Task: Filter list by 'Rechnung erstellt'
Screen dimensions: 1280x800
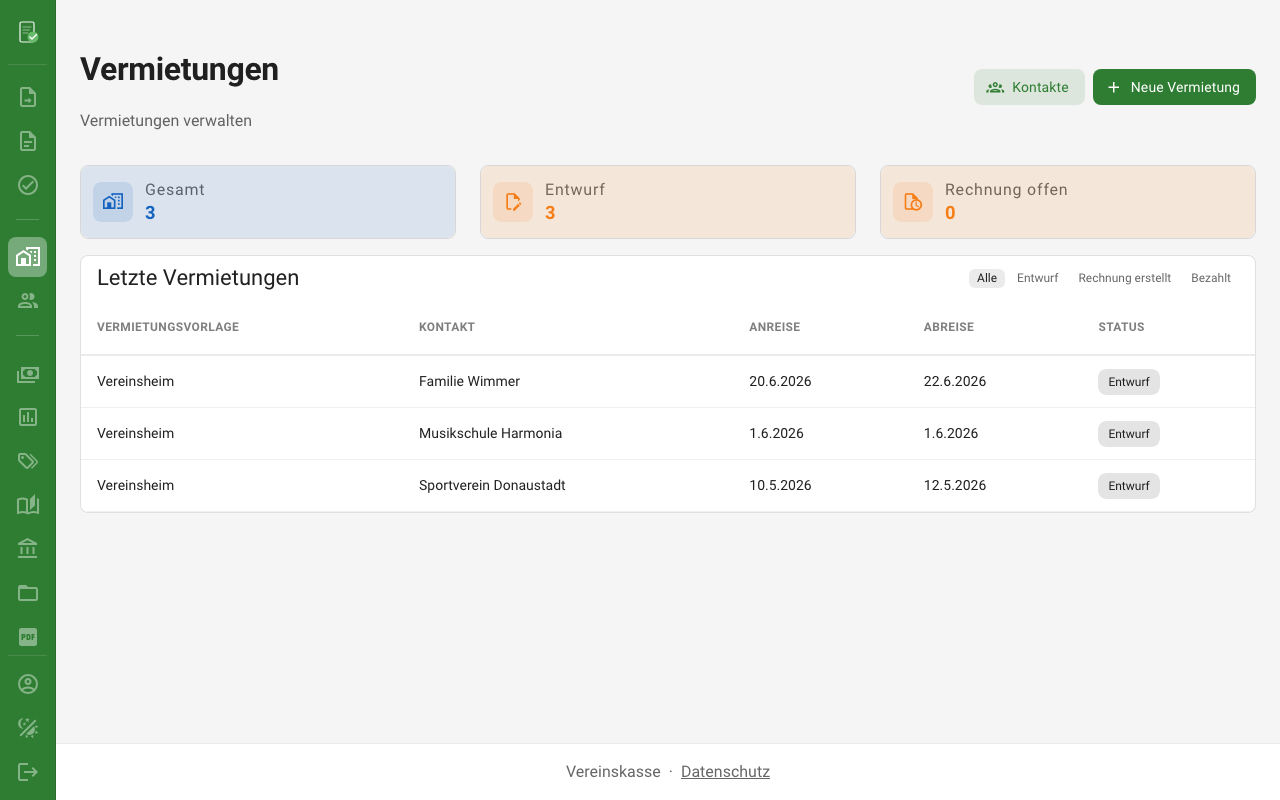Action: [1124, 278]
